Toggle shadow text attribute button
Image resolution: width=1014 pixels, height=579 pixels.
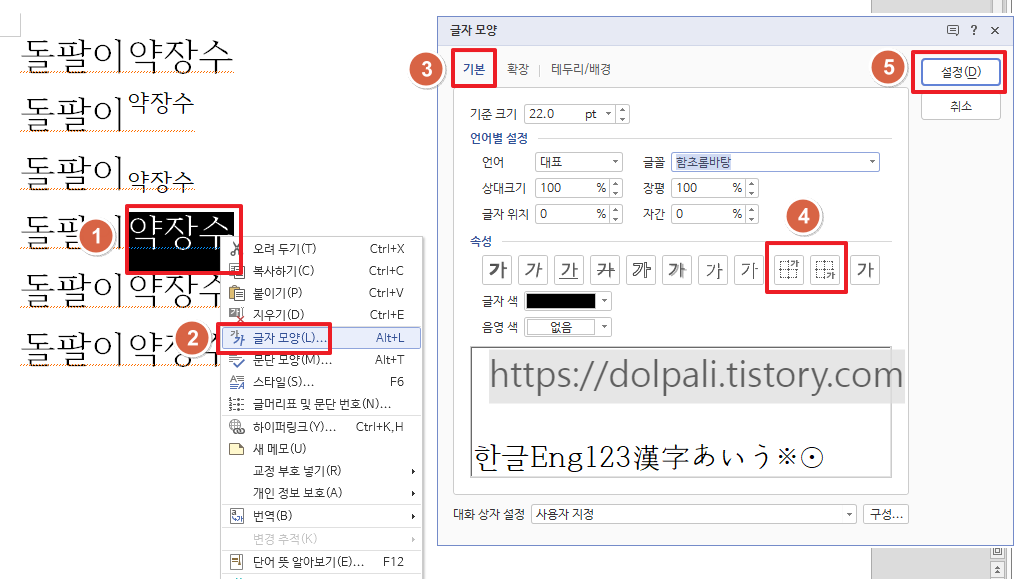point(678,270)
